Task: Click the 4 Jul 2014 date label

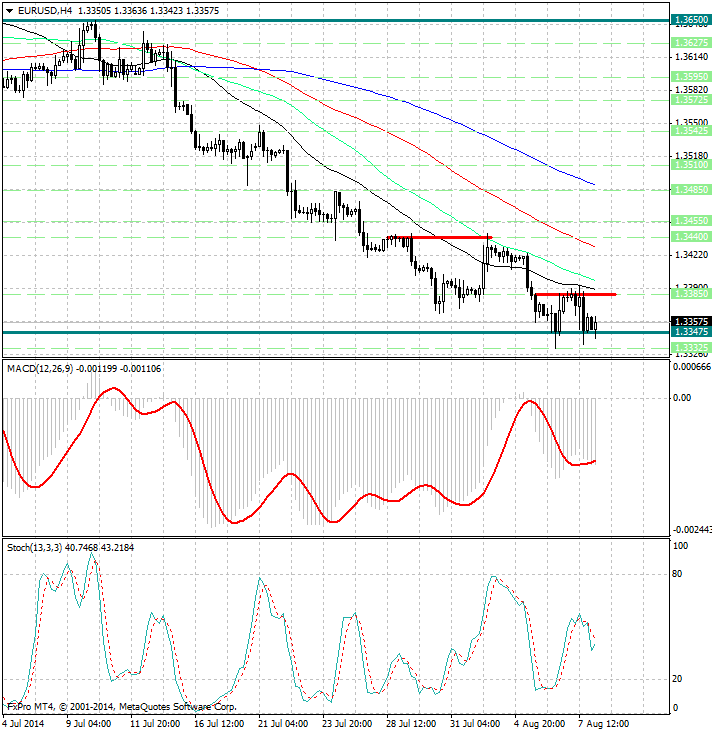Action: point(23,724)
